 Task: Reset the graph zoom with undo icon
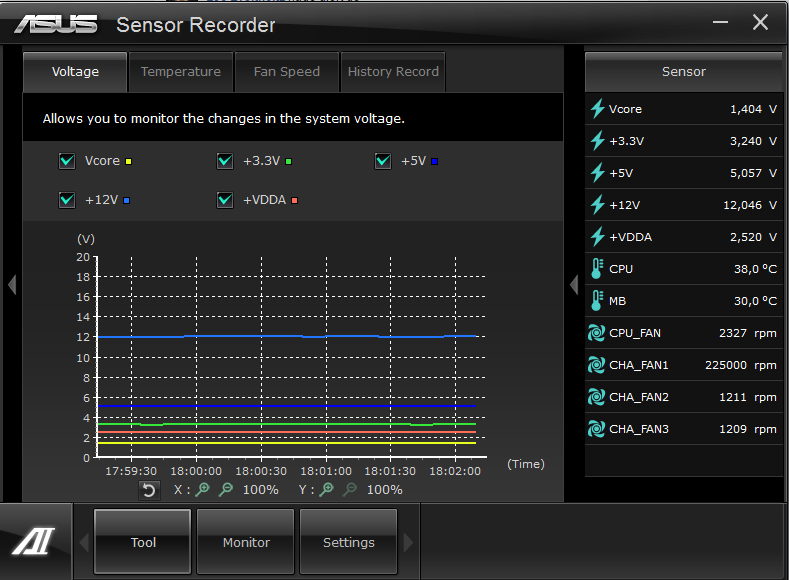(149, 490)
